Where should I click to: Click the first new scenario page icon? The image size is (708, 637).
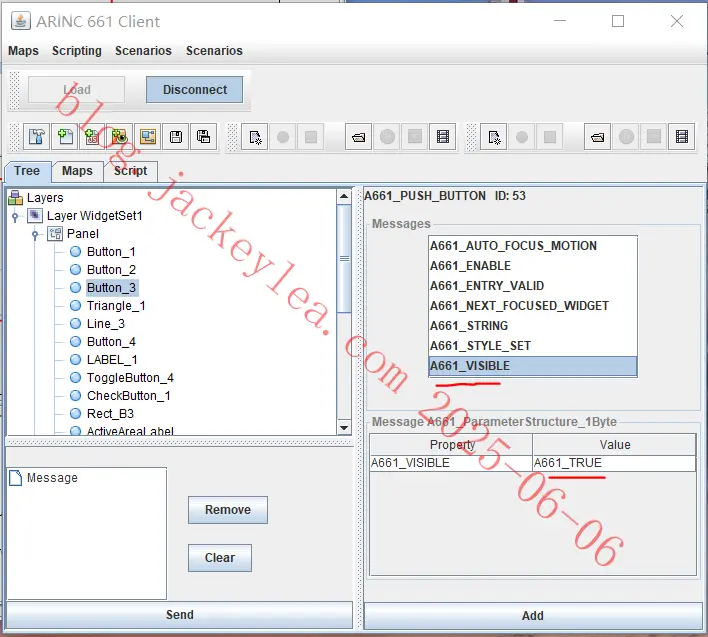click(x=255, y=137)
